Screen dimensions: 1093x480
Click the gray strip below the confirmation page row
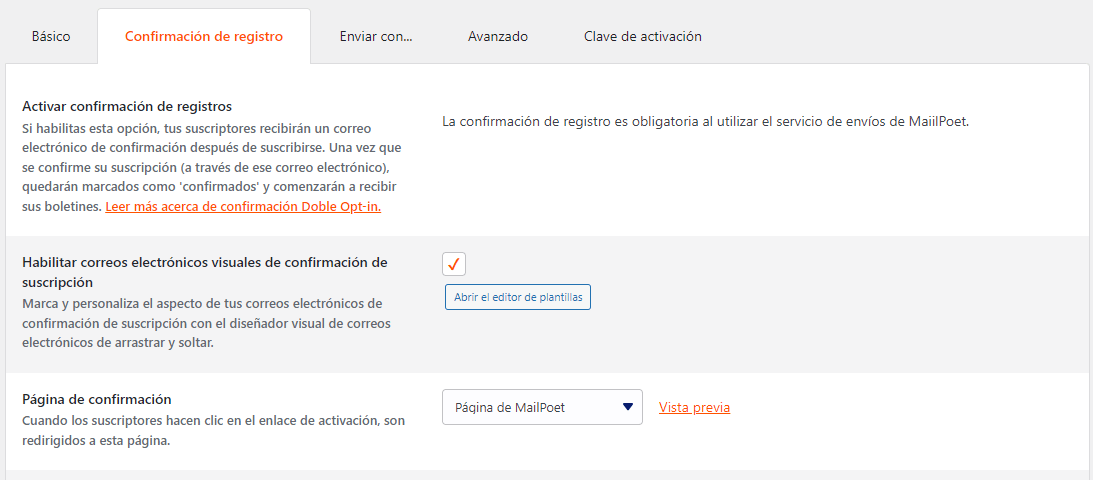coord(546,475)
